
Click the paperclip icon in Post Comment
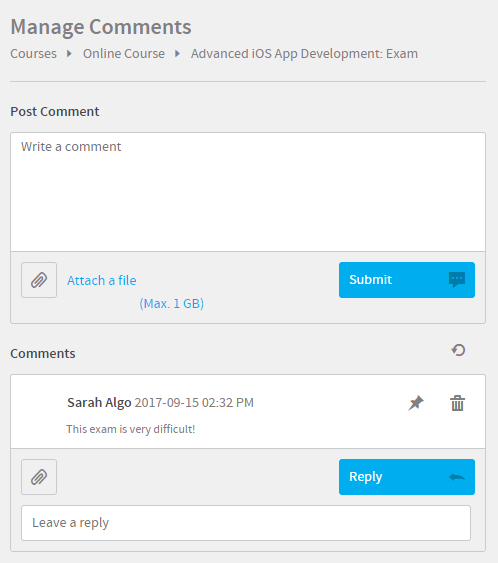pos(39,280)
